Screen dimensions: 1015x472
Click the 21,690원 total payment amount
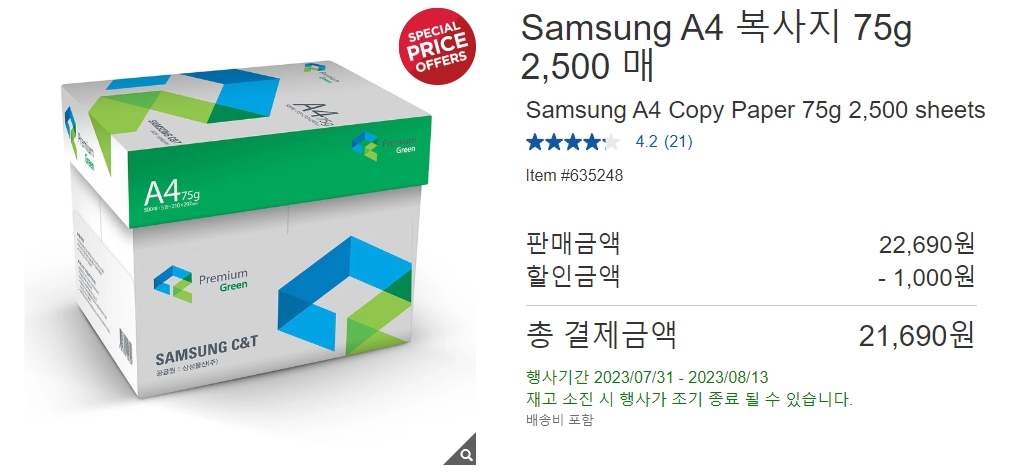click(x=916, y=336)
